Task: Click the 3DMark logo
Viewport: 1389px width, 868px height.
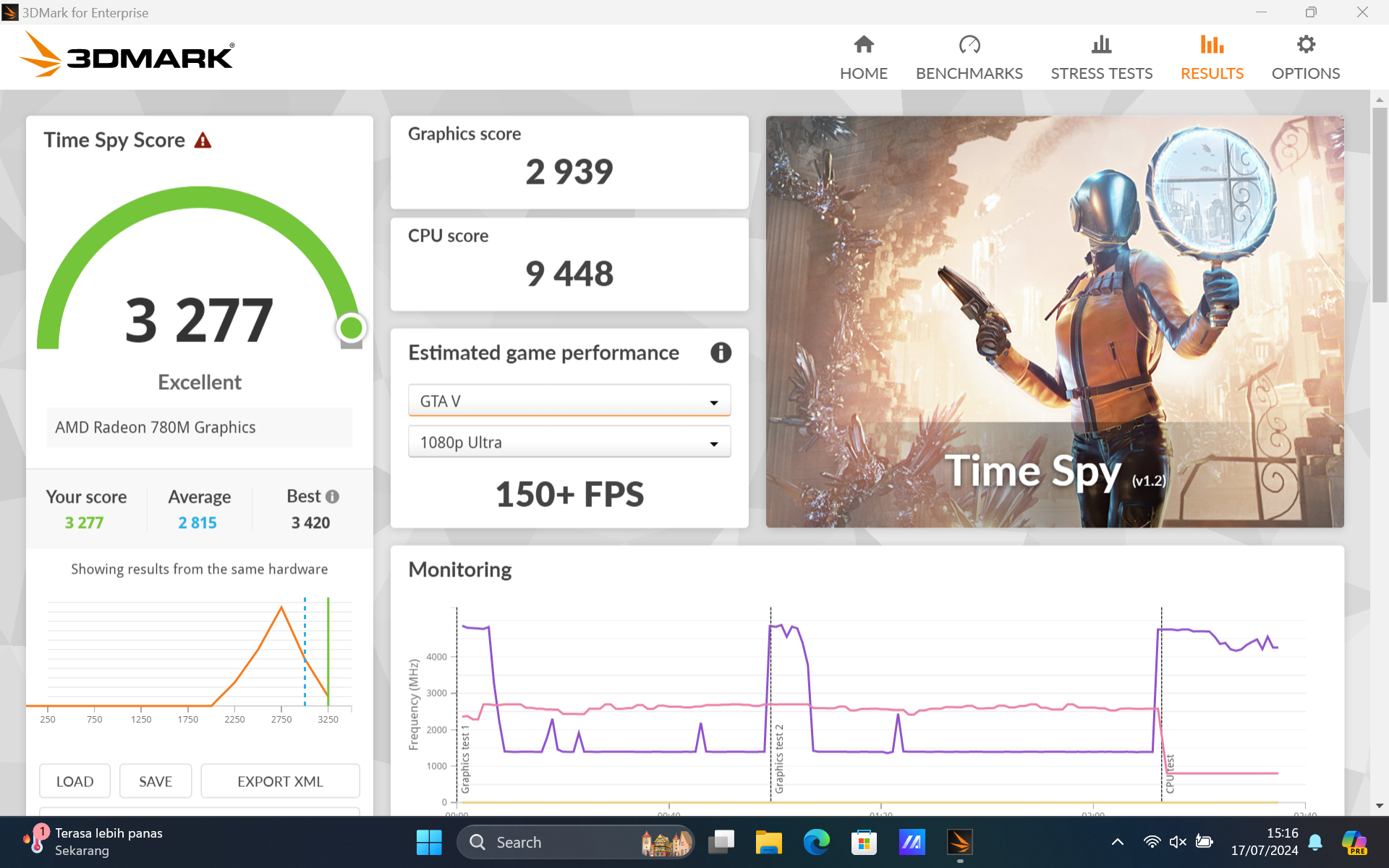Action: [127, 55]
